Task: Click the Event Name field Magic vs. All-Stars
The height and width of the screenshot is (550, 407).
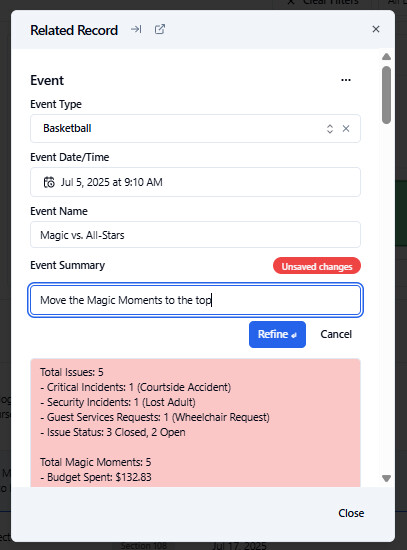Action: coord(195,235)
